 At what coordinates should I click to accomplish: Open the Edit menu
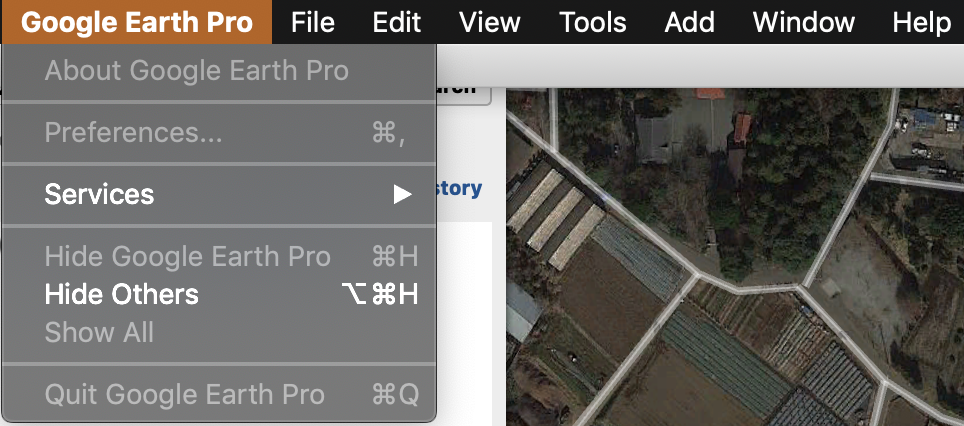tap(397, 23)
